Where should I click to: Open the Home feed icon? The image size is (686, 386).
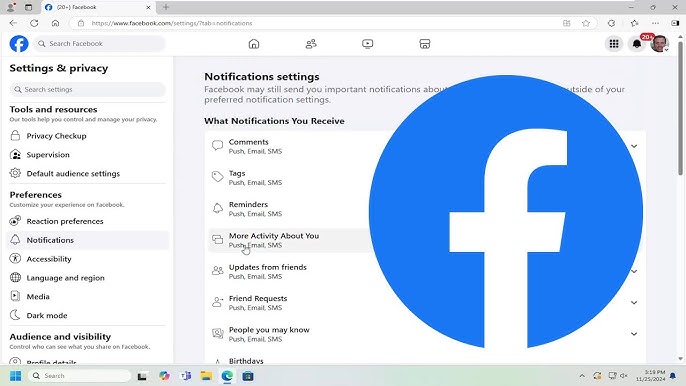click(254, 44)
